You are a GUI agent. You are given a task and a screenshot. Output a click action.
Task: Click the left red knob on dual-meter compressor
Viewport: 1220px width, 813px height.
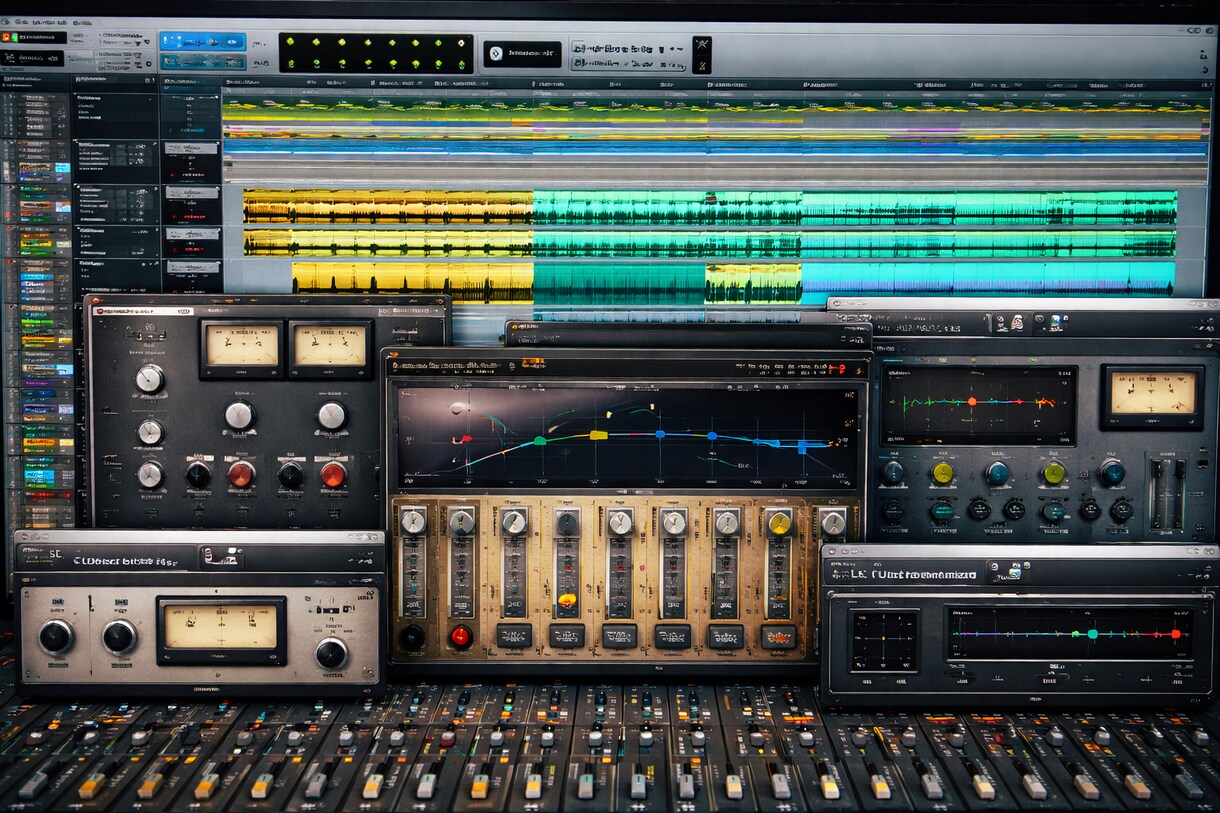pyautogui.click(x=241, y=474)
